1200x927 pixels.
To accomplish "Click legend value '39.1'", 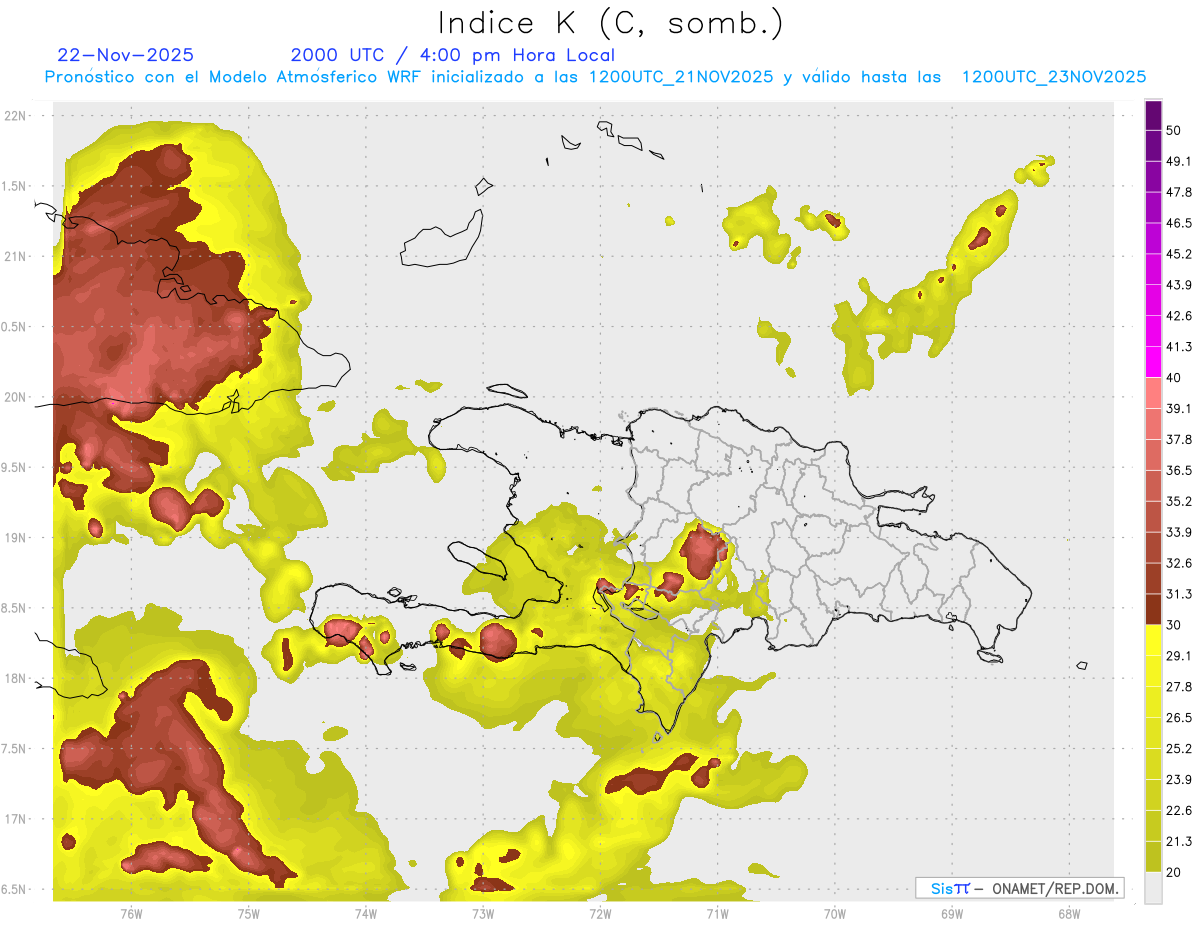I will [1179, 409].
